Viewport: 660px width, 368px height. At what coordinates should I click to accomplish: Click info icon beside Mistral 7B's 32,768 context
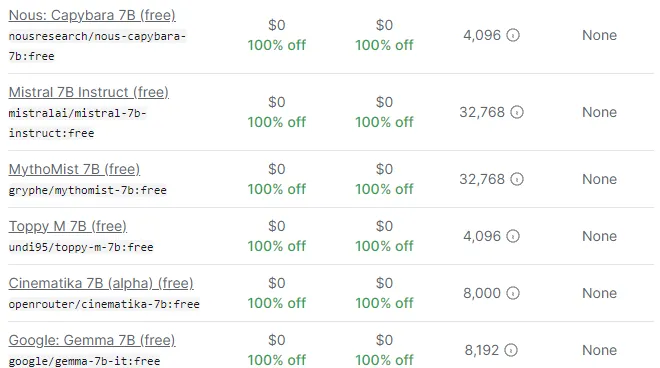[x=516, y=112]
